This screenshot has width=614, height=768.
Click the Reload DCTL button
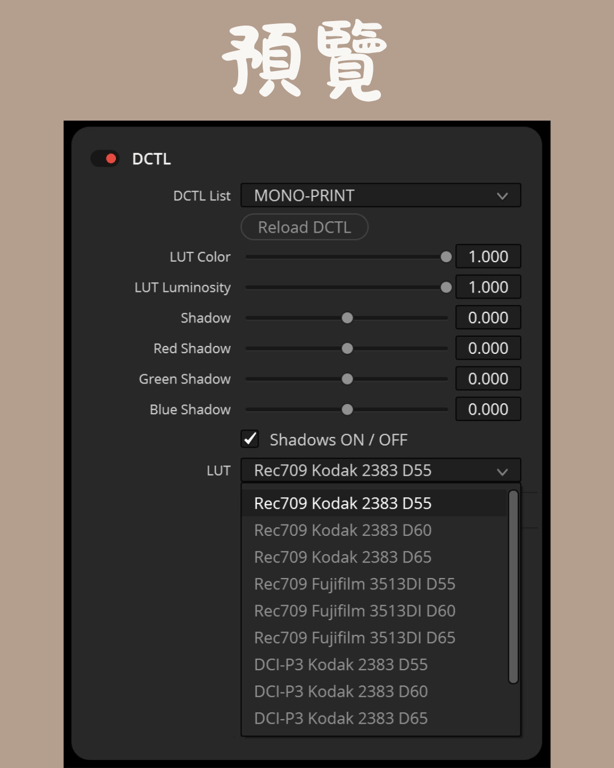click(304, 227)
